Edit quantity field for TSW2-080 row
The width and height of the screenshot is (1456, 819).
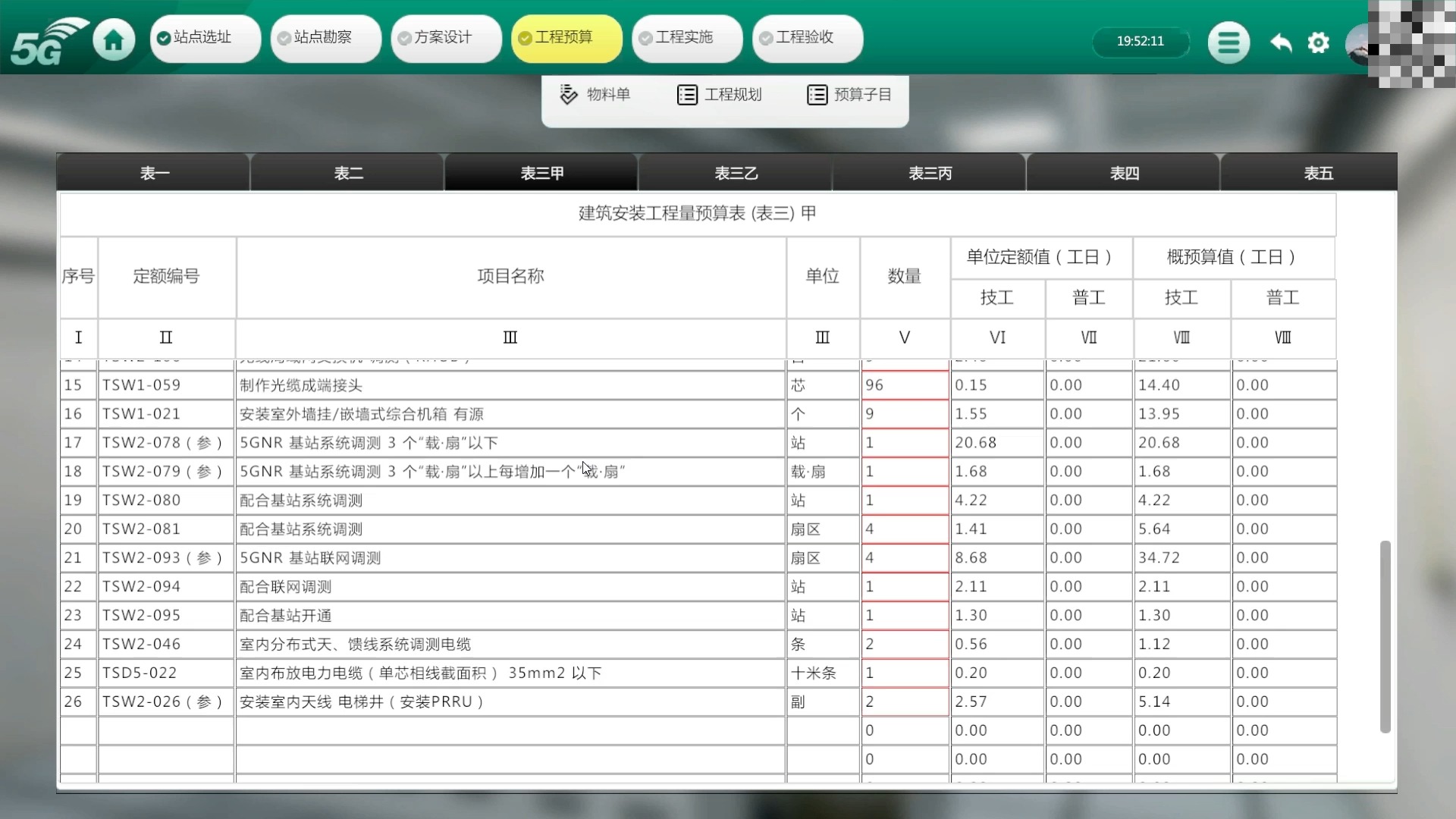coord(905,500)
